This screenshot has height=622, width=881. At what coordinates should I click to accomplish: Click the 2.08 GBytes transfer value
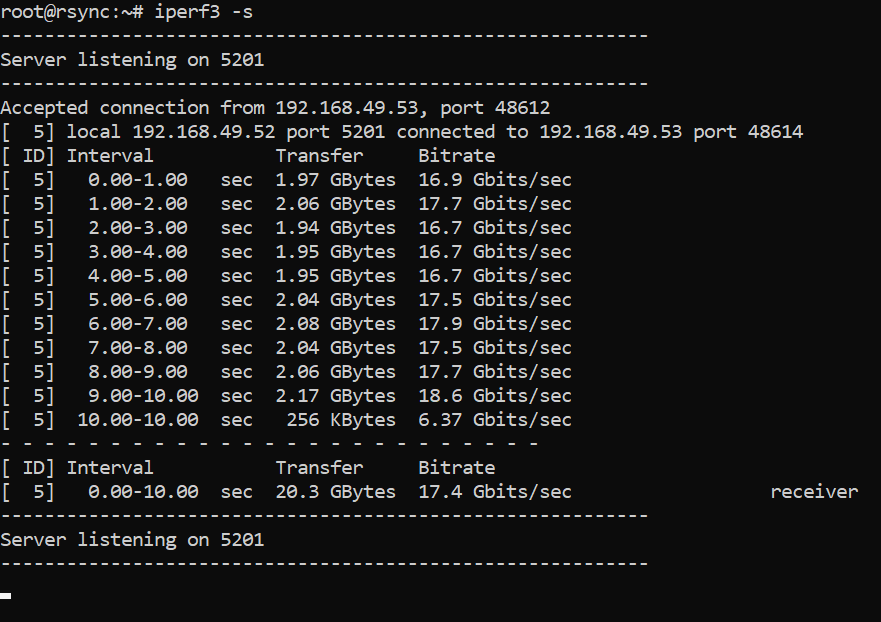[335, 324]
